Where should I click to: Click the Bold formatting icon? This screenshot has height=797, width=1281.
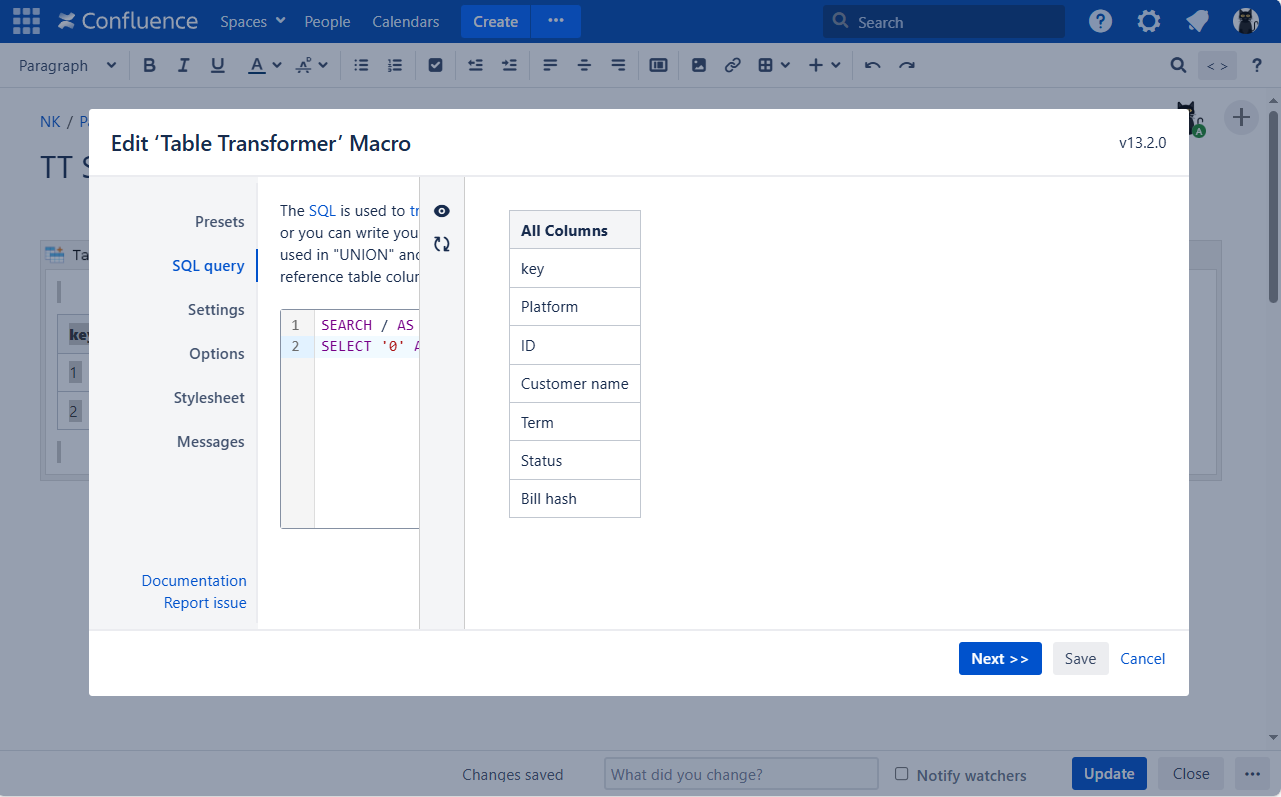tap(150, 65)
